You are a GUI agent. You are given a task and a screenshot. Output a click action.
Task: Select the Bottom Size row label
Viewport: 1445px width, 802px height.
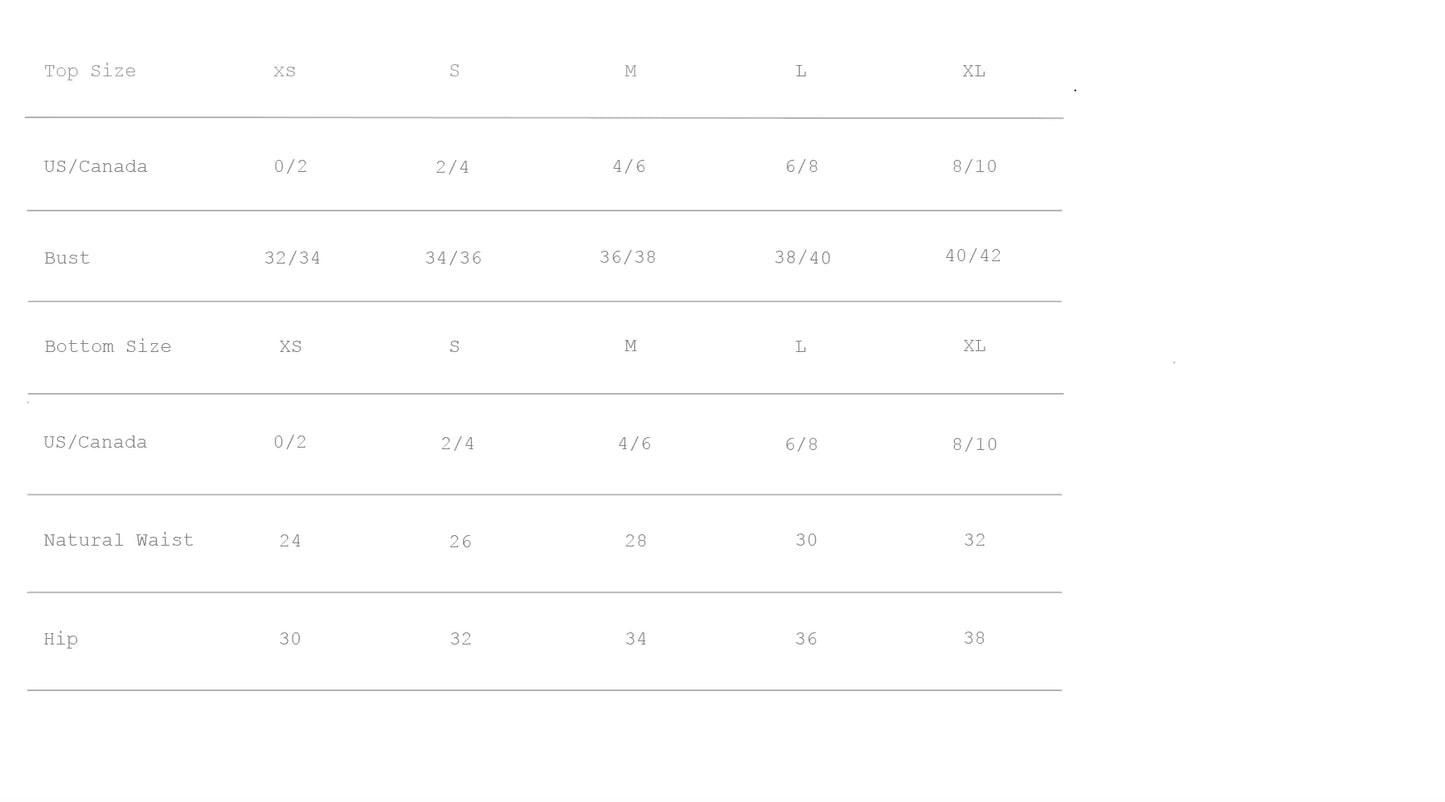point(108,347)
